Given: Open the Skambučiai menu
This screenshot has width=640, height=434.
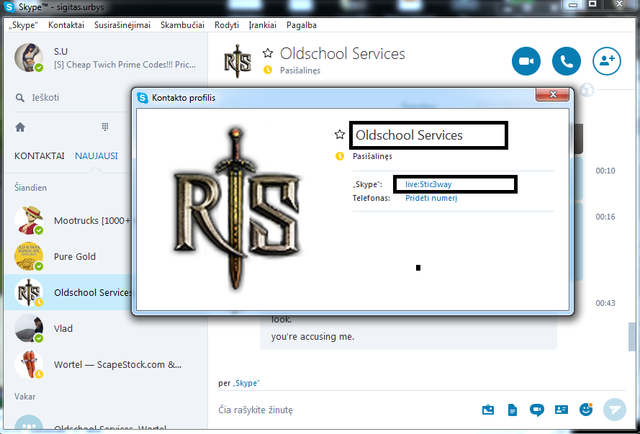Looking at the screenshot, I should tap(182, 25).
